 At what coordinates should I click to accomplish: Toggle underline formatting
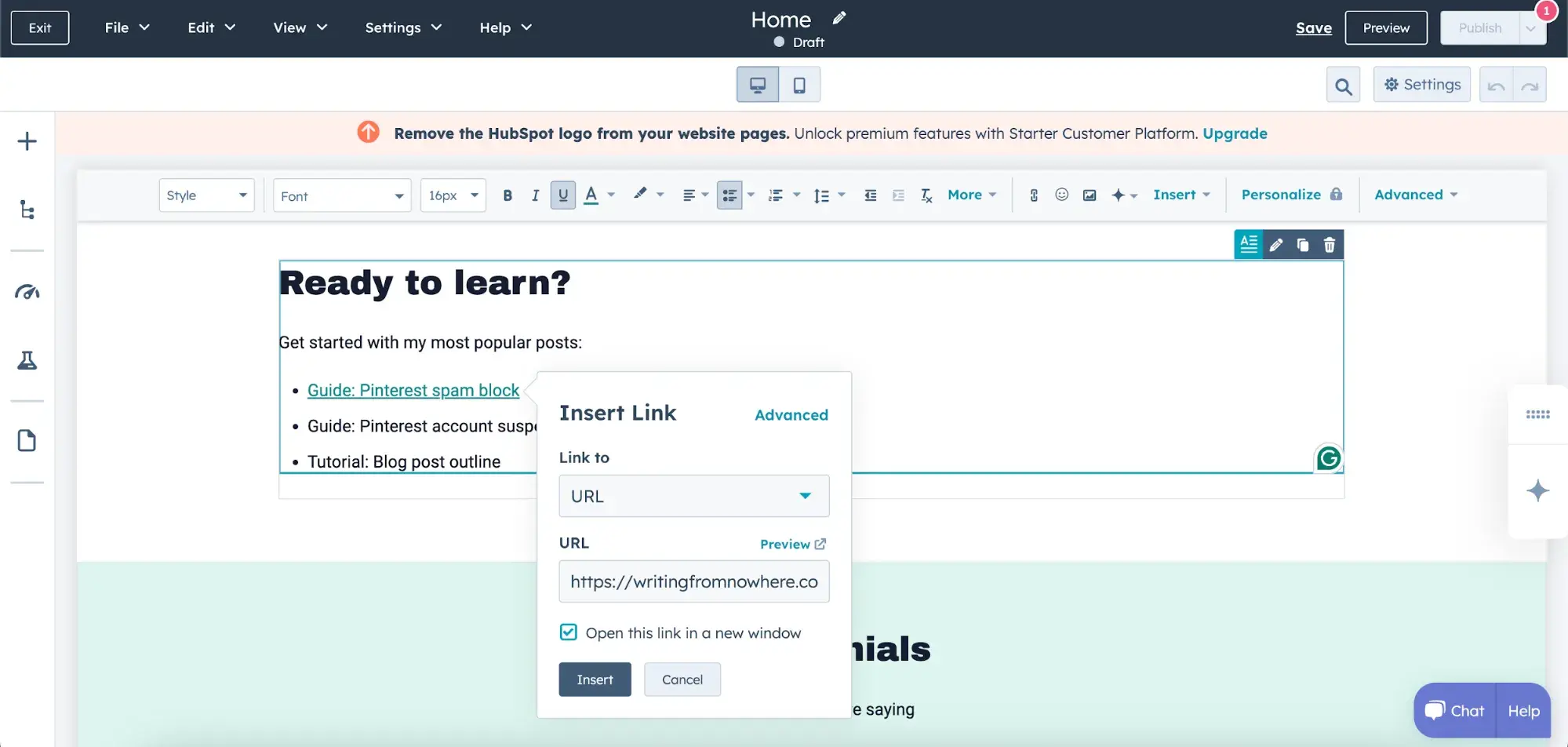coord(563,195)
